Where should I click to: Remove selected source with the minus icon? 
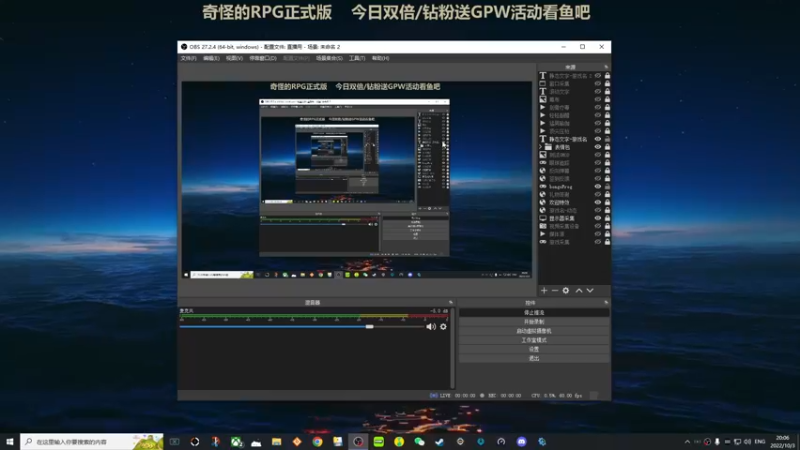pyautogui.click(x=555, y=290)
